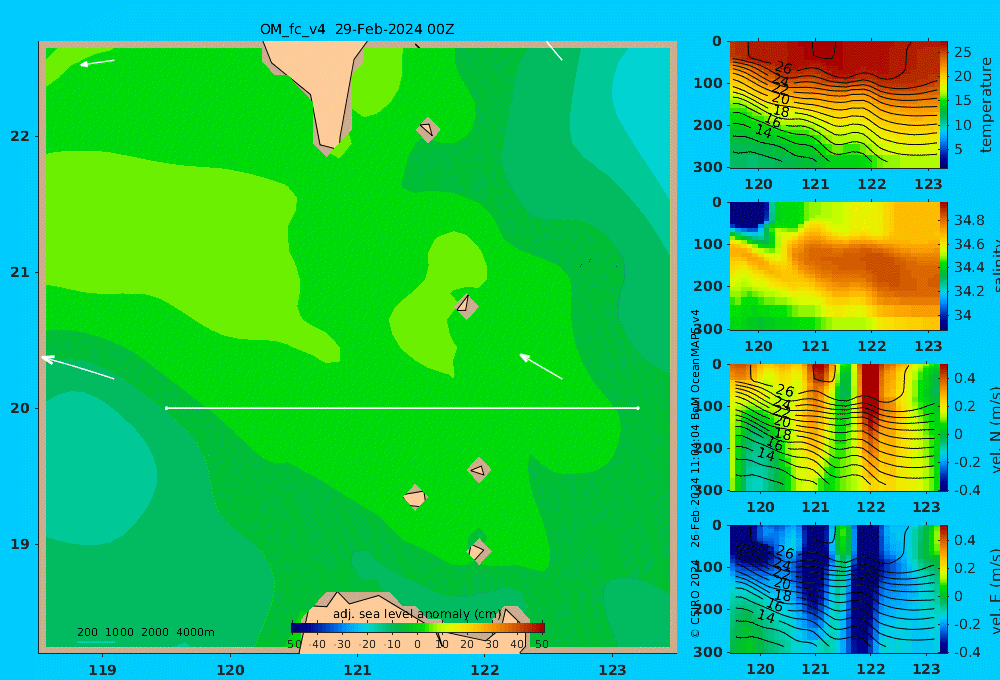Click longitude label 120 below main map
Viewport: 1000px width, 680px height.
[230, 670]
